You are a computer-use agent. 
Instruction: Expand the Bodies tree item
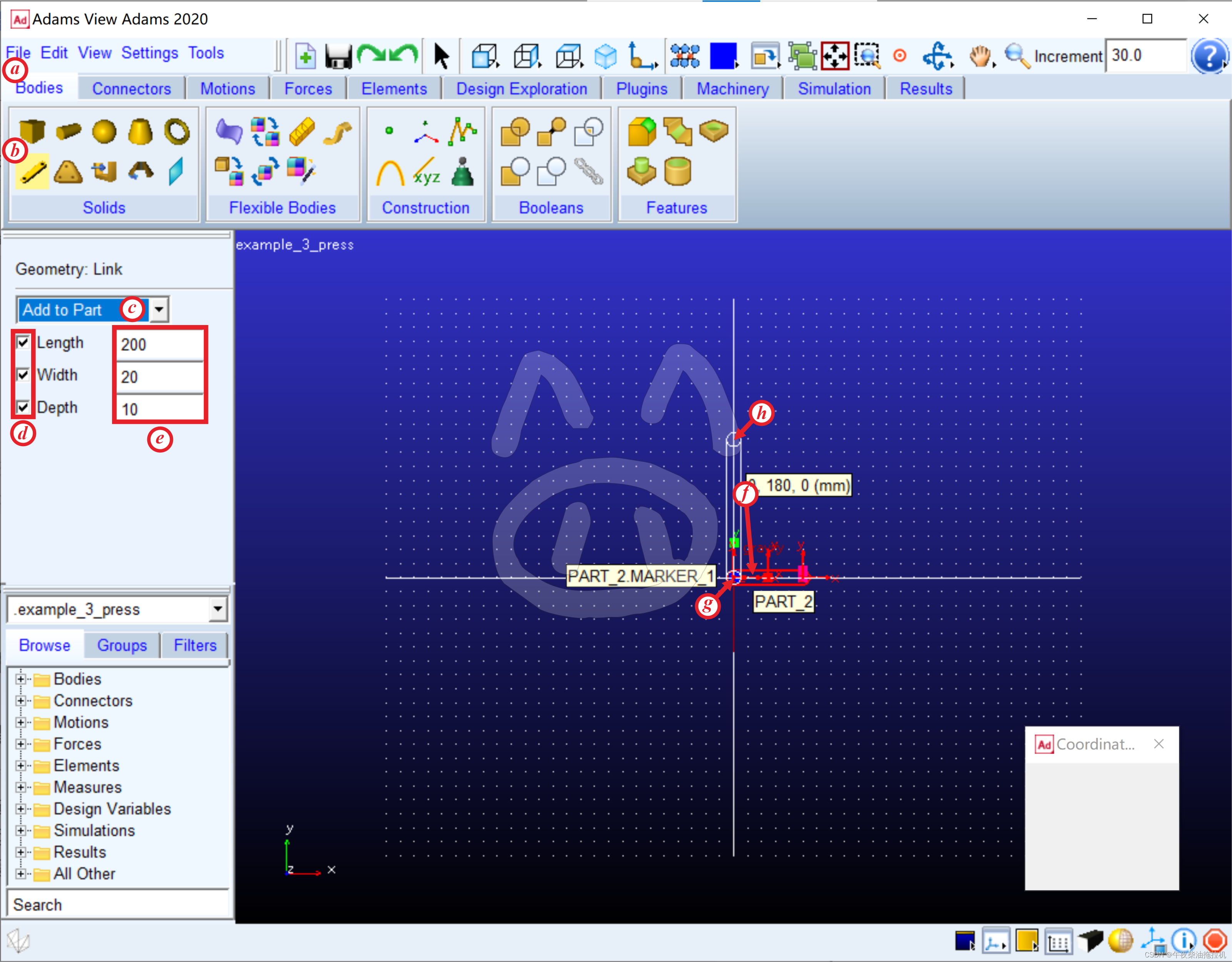tap(20, 678)
